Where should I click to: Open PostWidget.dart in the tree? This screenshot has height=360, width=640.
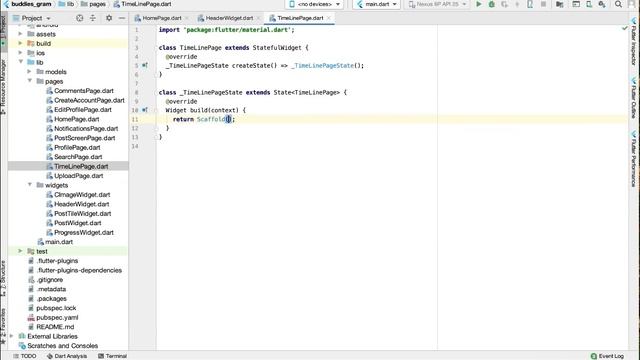click(78, 223)
